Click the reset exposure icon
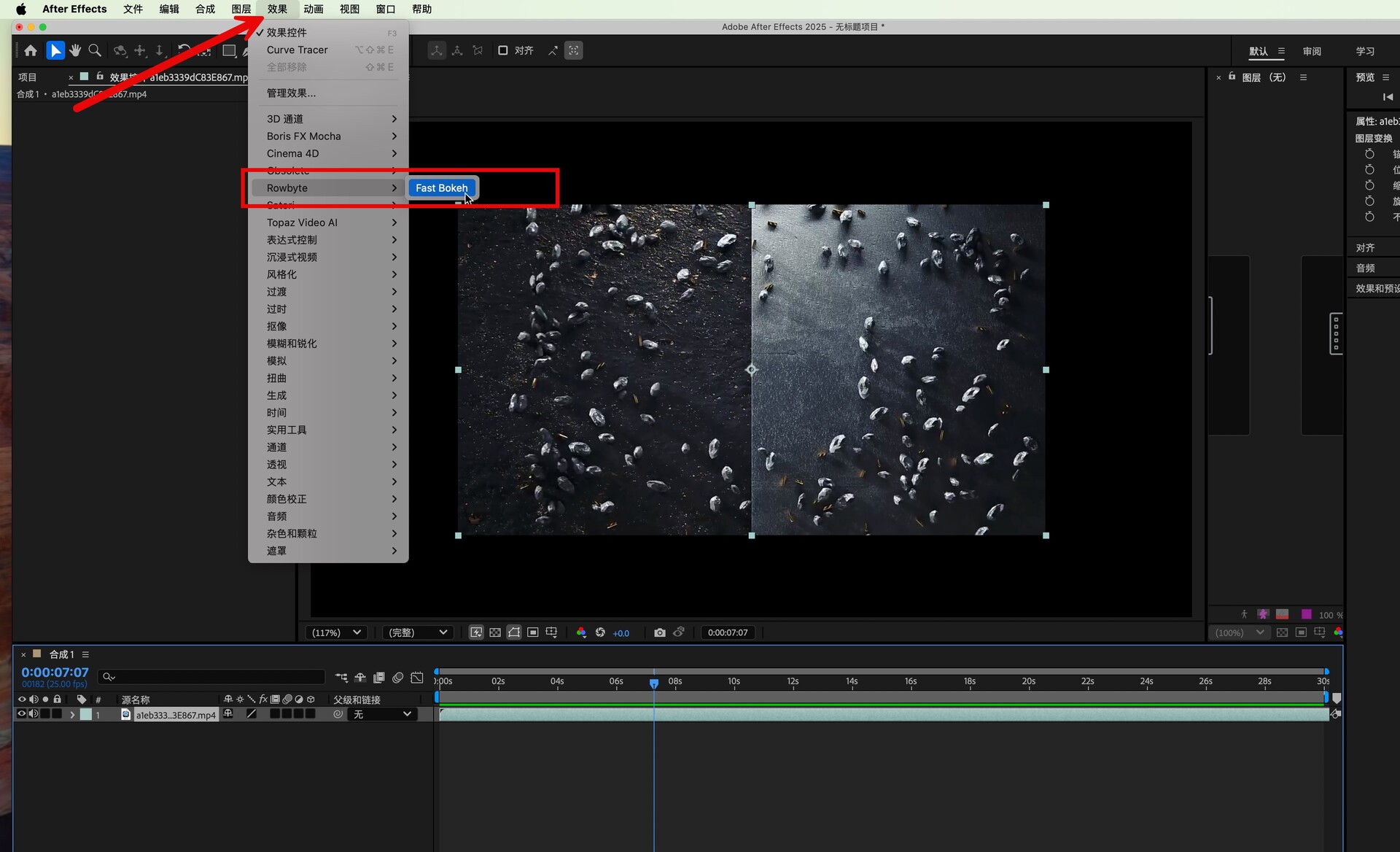Screen dimensions: 1400x852 600,632
